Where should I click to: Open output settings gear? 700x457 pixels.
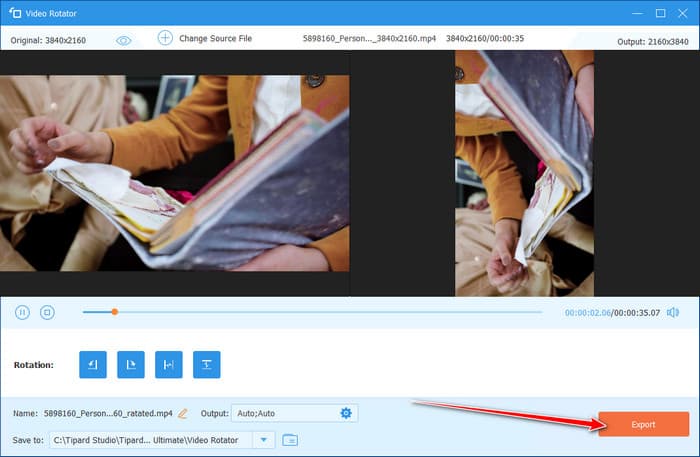point(346,413)
